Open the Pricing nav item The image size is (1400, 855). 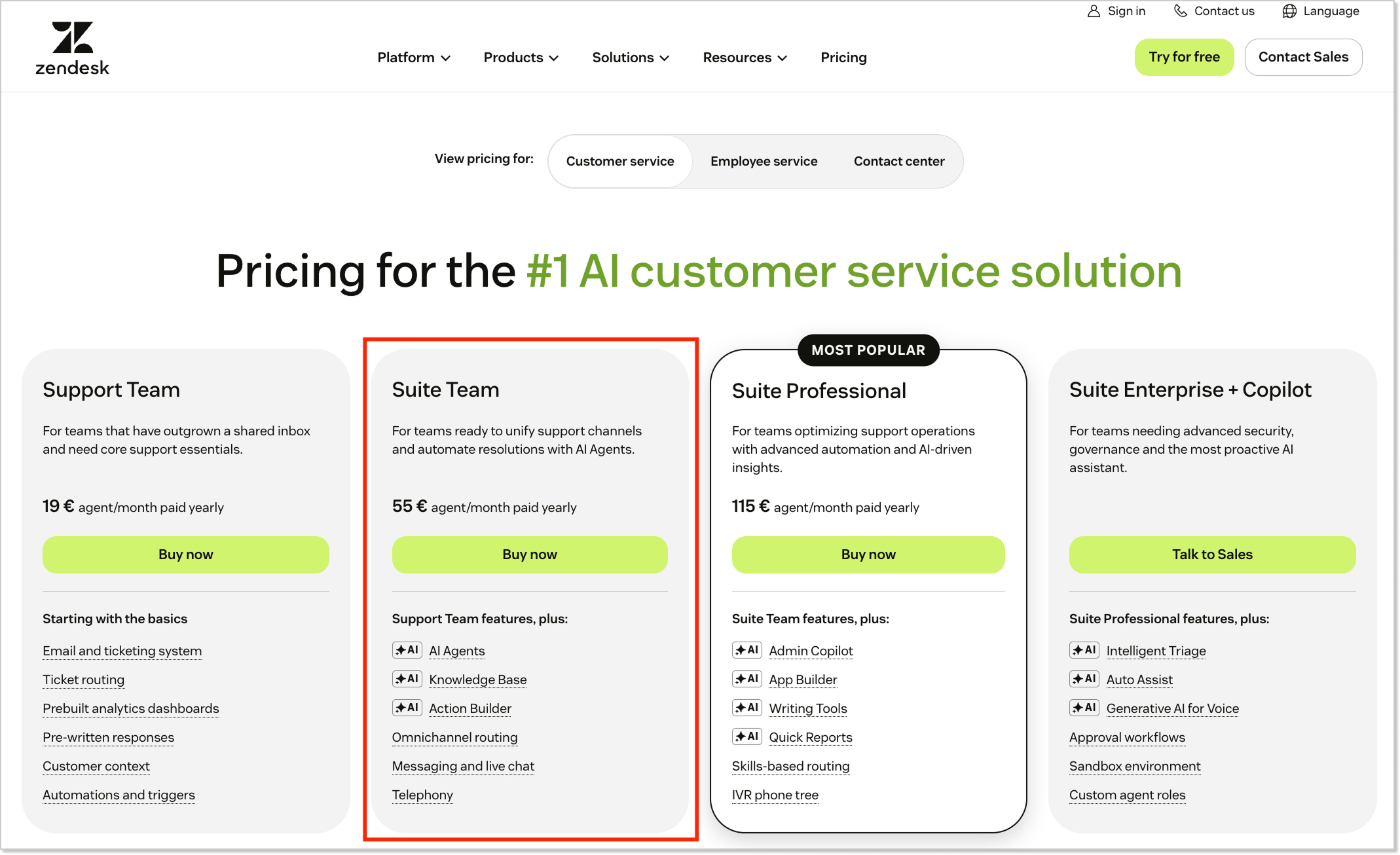pos(843,58)
